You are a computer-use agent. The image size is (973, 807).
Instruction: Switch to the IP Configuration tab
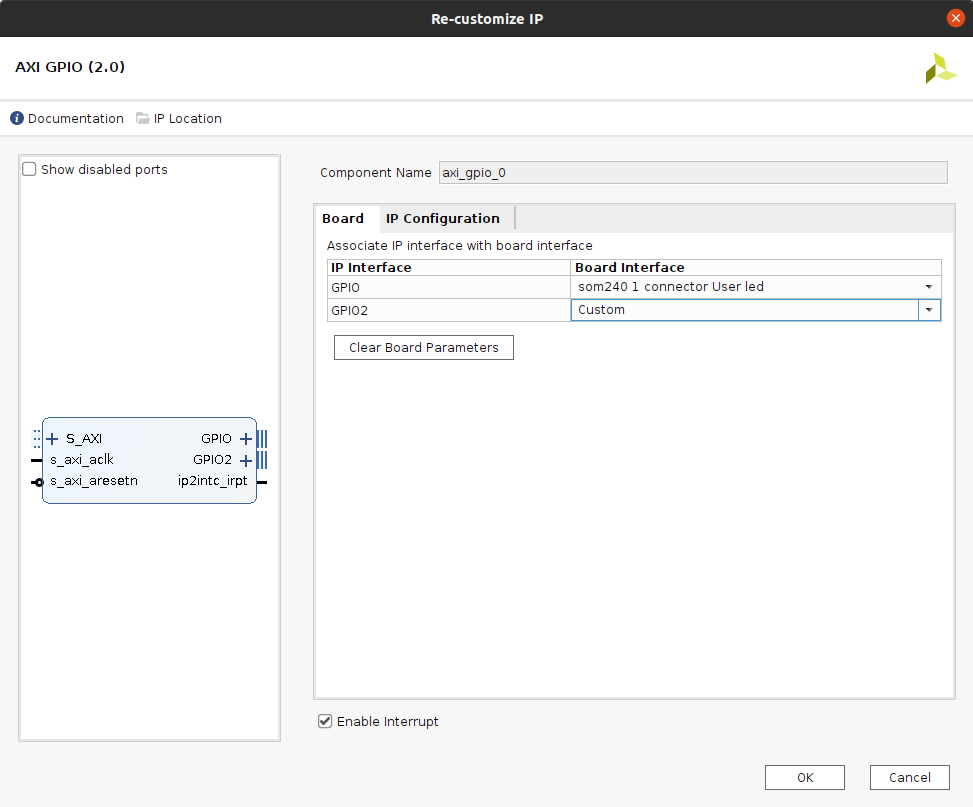click(x=442, y=219)
